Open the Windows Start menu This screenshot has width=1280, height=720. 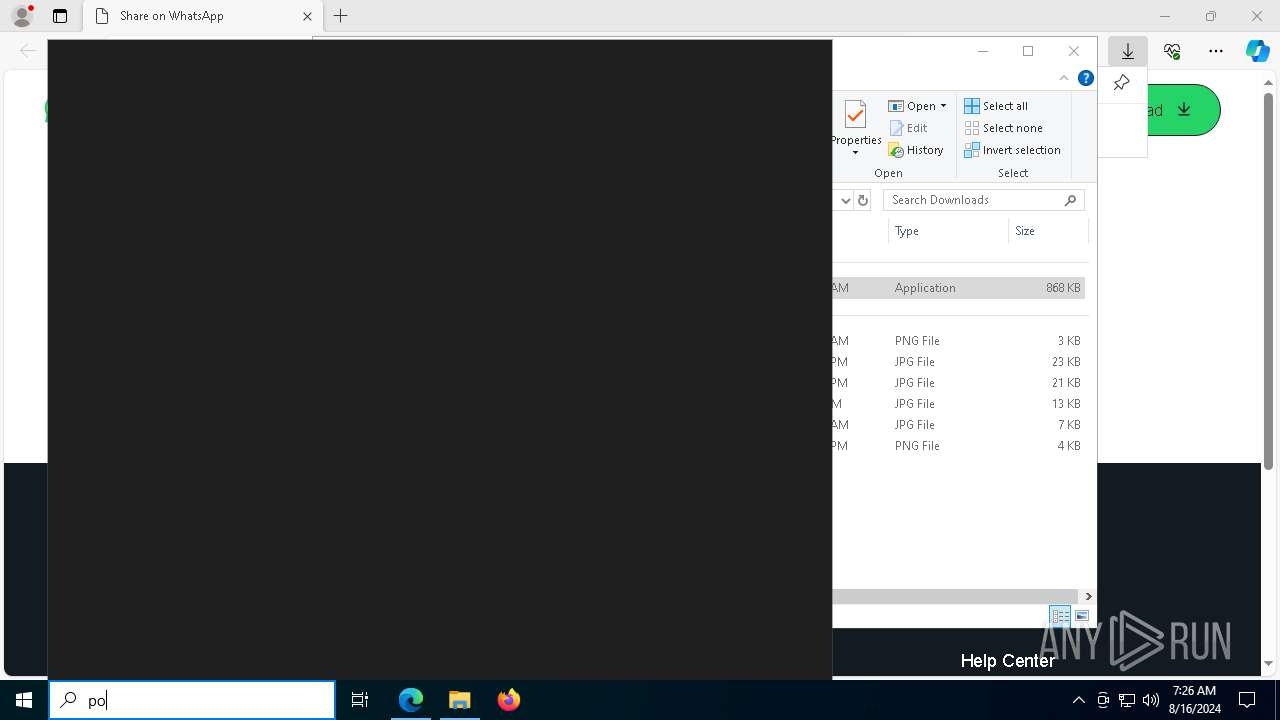(x=24, y=700)
